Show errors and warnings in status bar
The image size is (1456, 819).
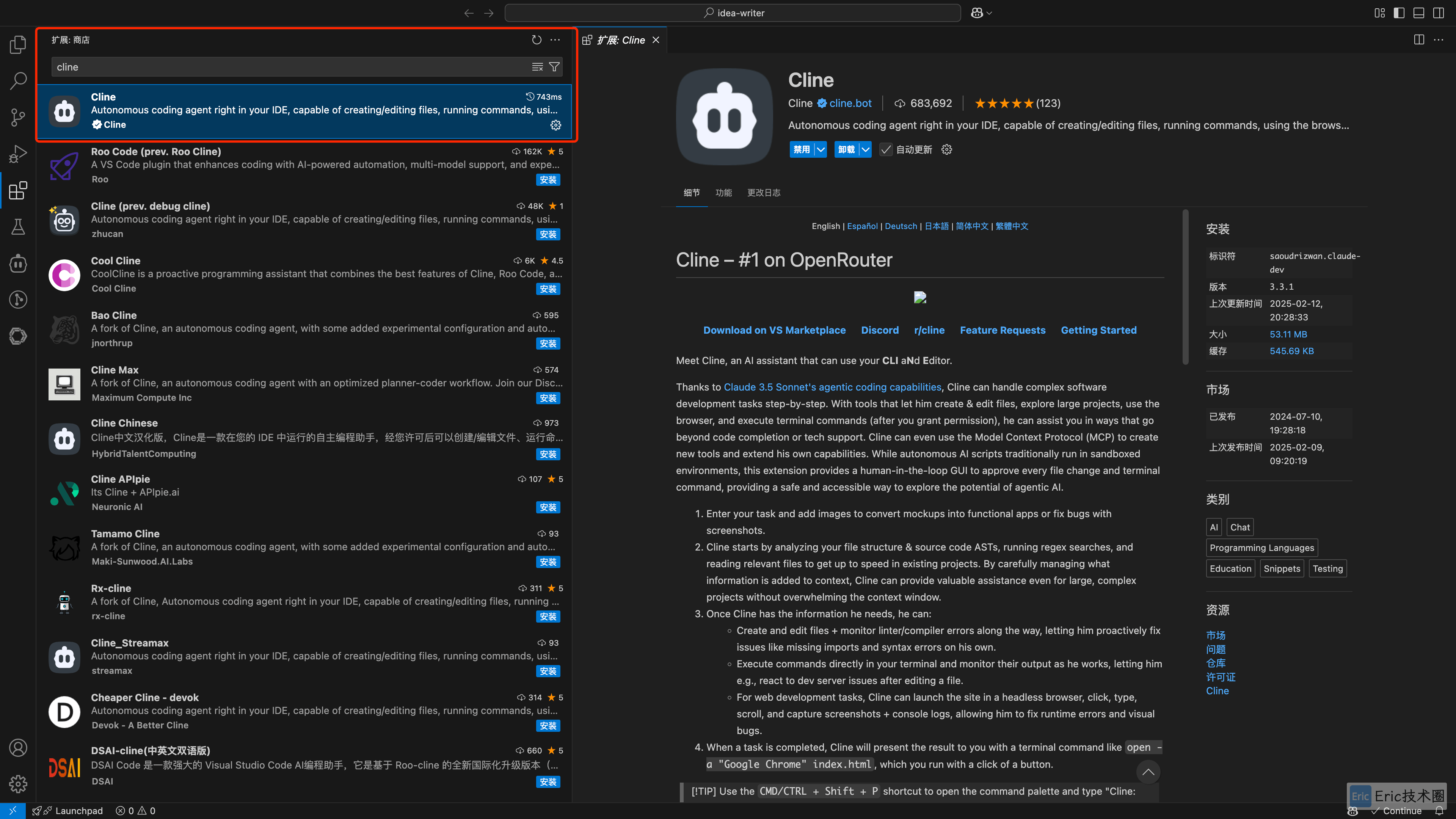tap(136, 811)
